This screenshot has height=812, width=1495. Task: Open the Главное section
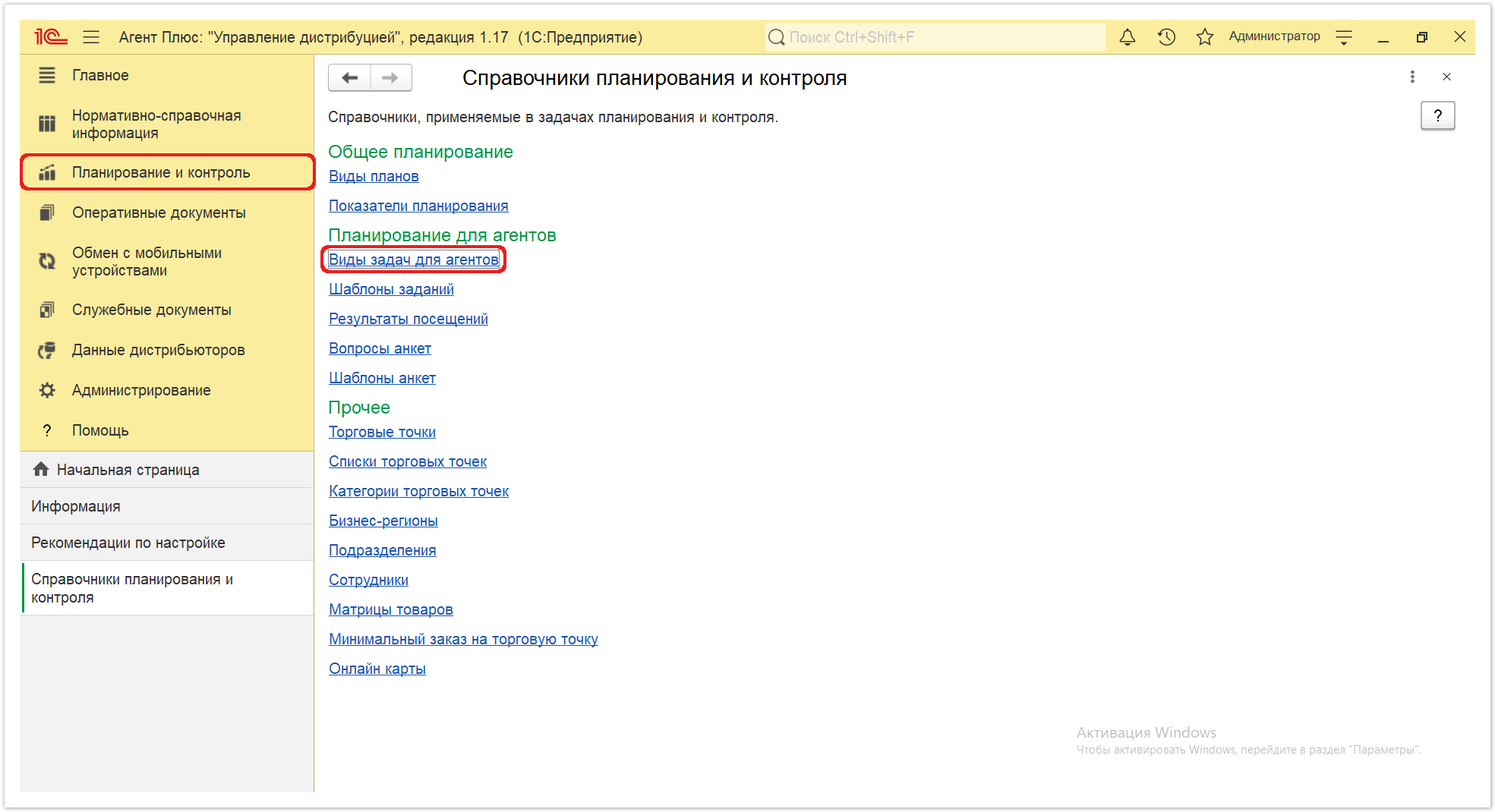tap(167, 75)
